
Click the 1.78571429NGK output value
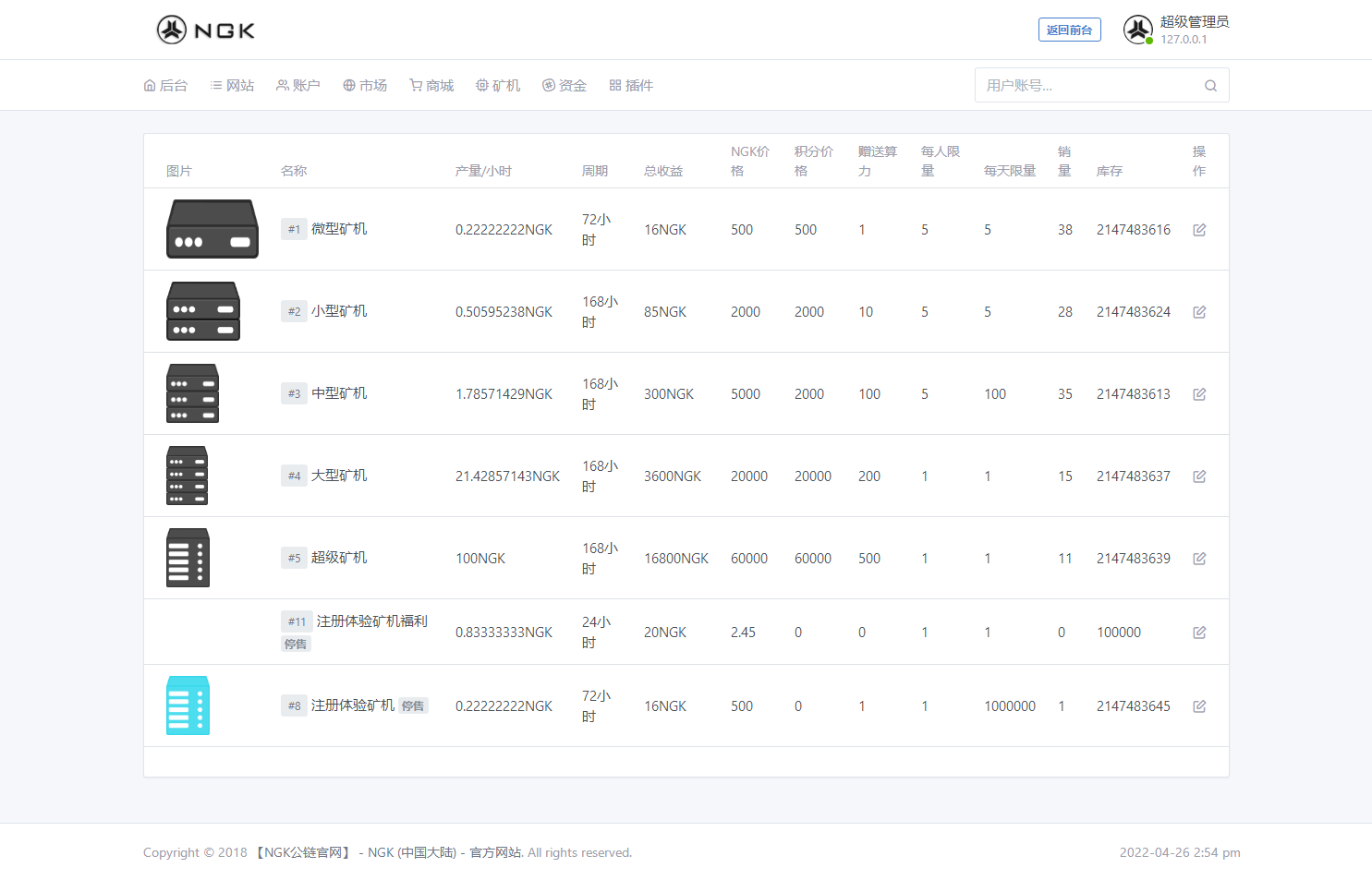point(504,394)
